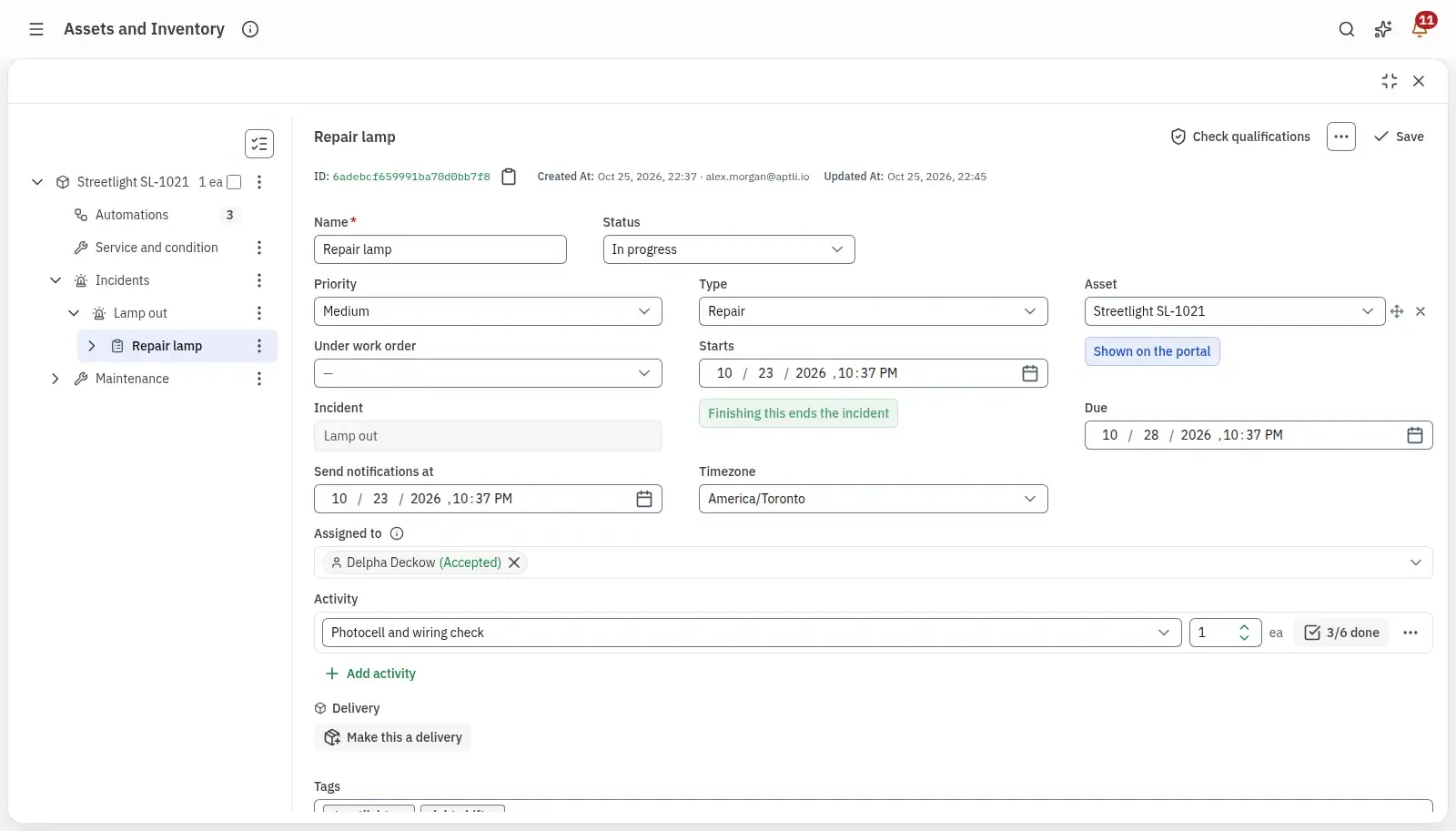Collapse the Lamp out tree node
1456x831 pixels.
pos(74,313)
